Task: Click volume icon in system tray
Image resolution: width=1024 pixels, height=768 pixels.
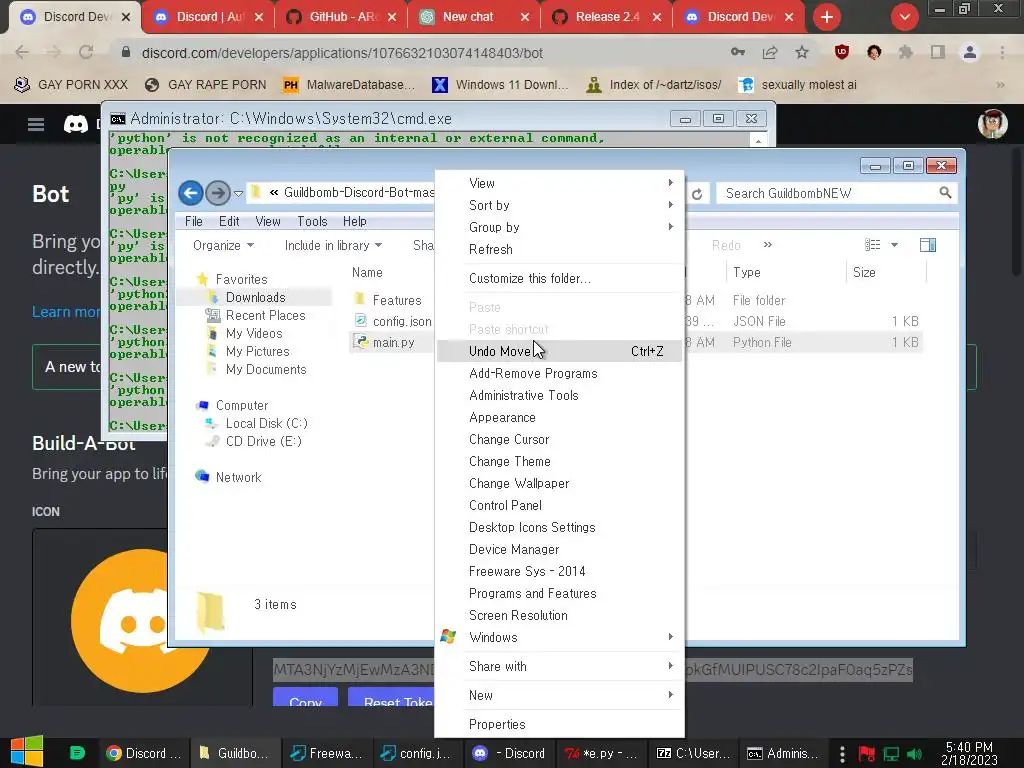Action: point(914,754)
